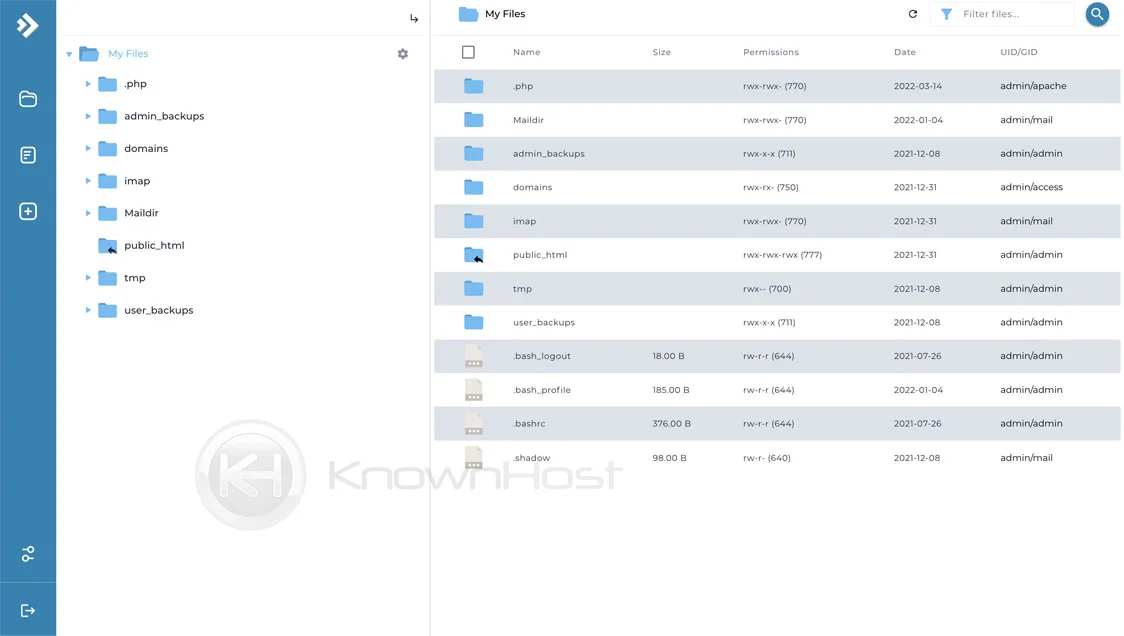1124x636 pixels.
Task: Click the back arrow above the tree panel
Action: click(414, 17)
